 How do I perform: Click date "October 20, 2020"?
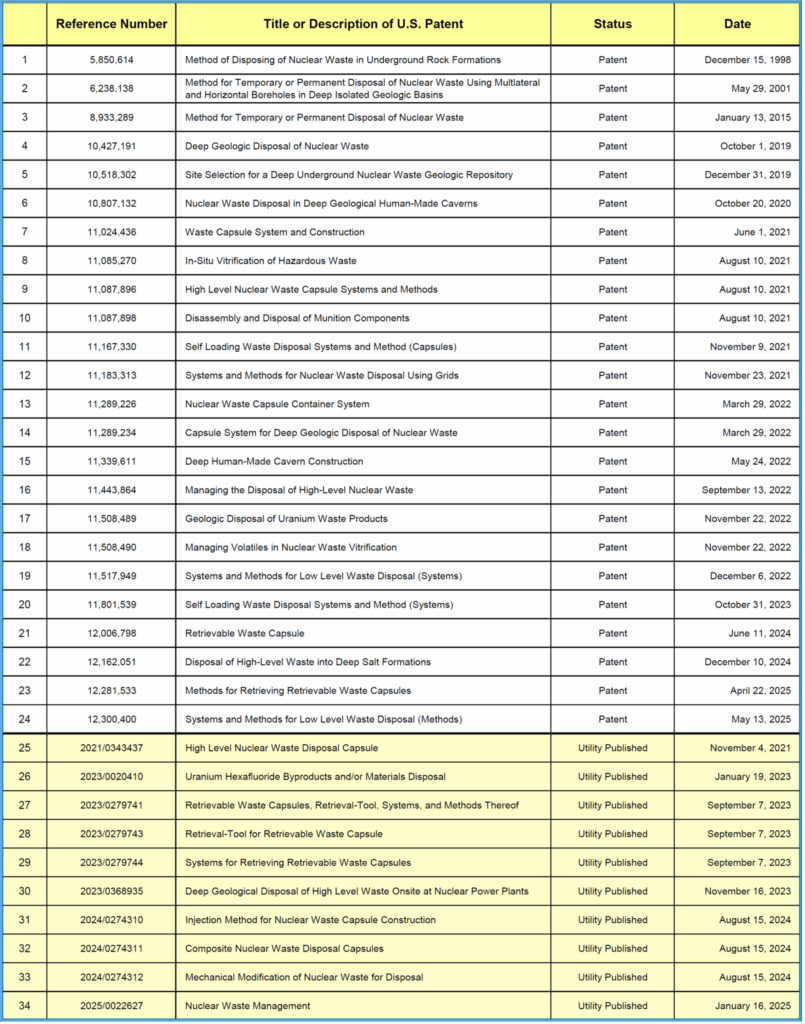point(753,204)
